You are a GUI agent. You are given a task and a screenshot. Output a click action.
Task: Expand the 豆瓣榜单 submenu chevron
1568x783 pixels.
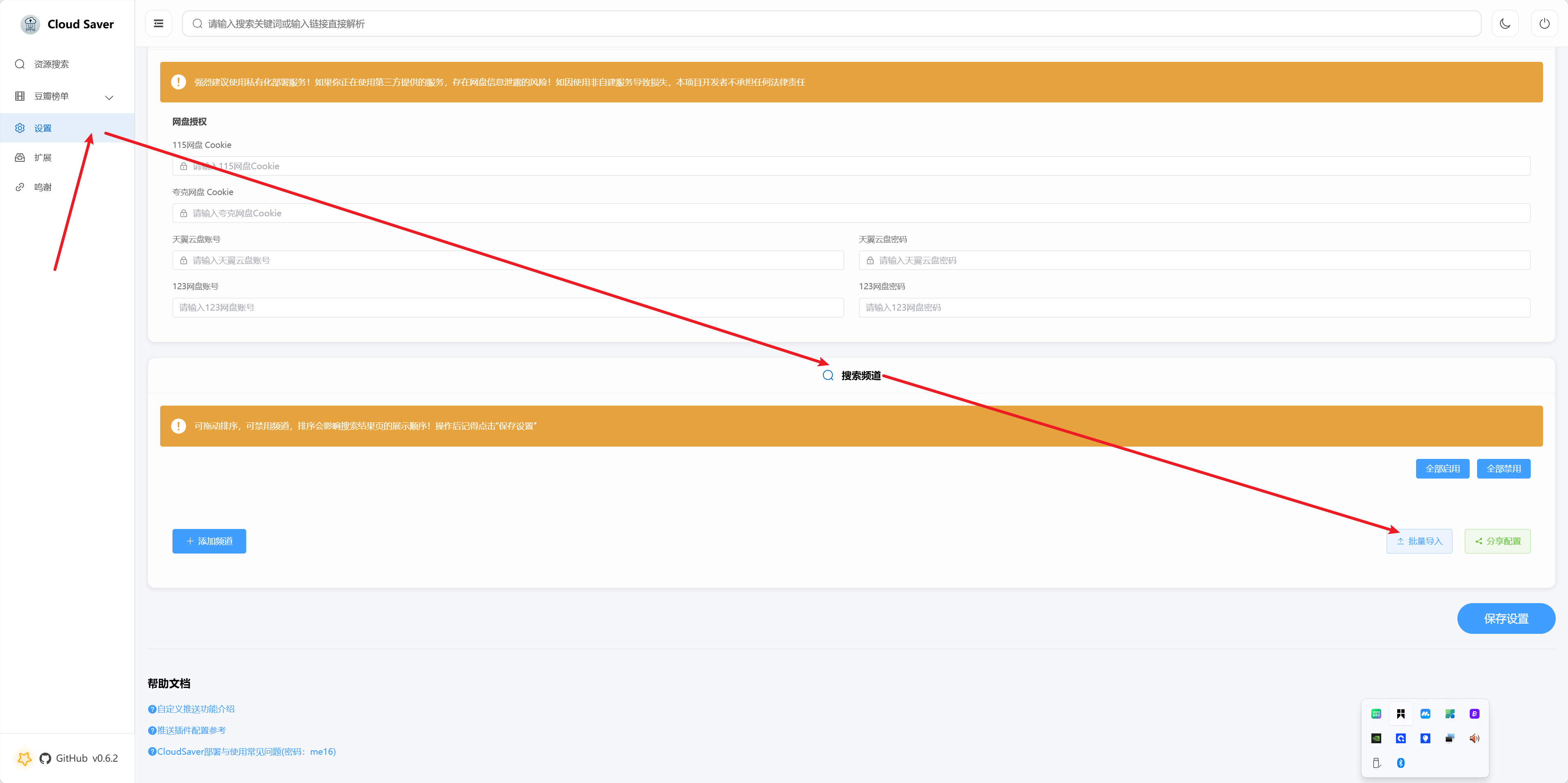(109, 97)
